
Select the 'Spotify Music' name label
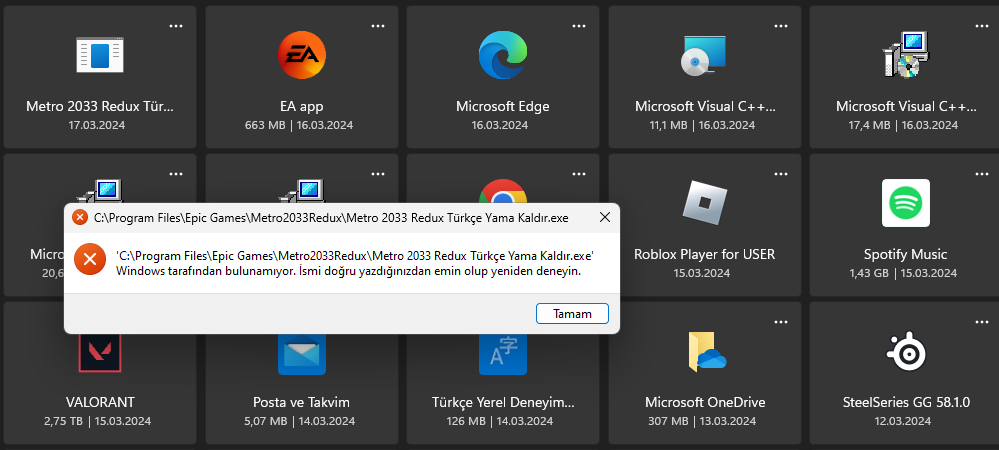pyautogui.click(x=905, y=254)
